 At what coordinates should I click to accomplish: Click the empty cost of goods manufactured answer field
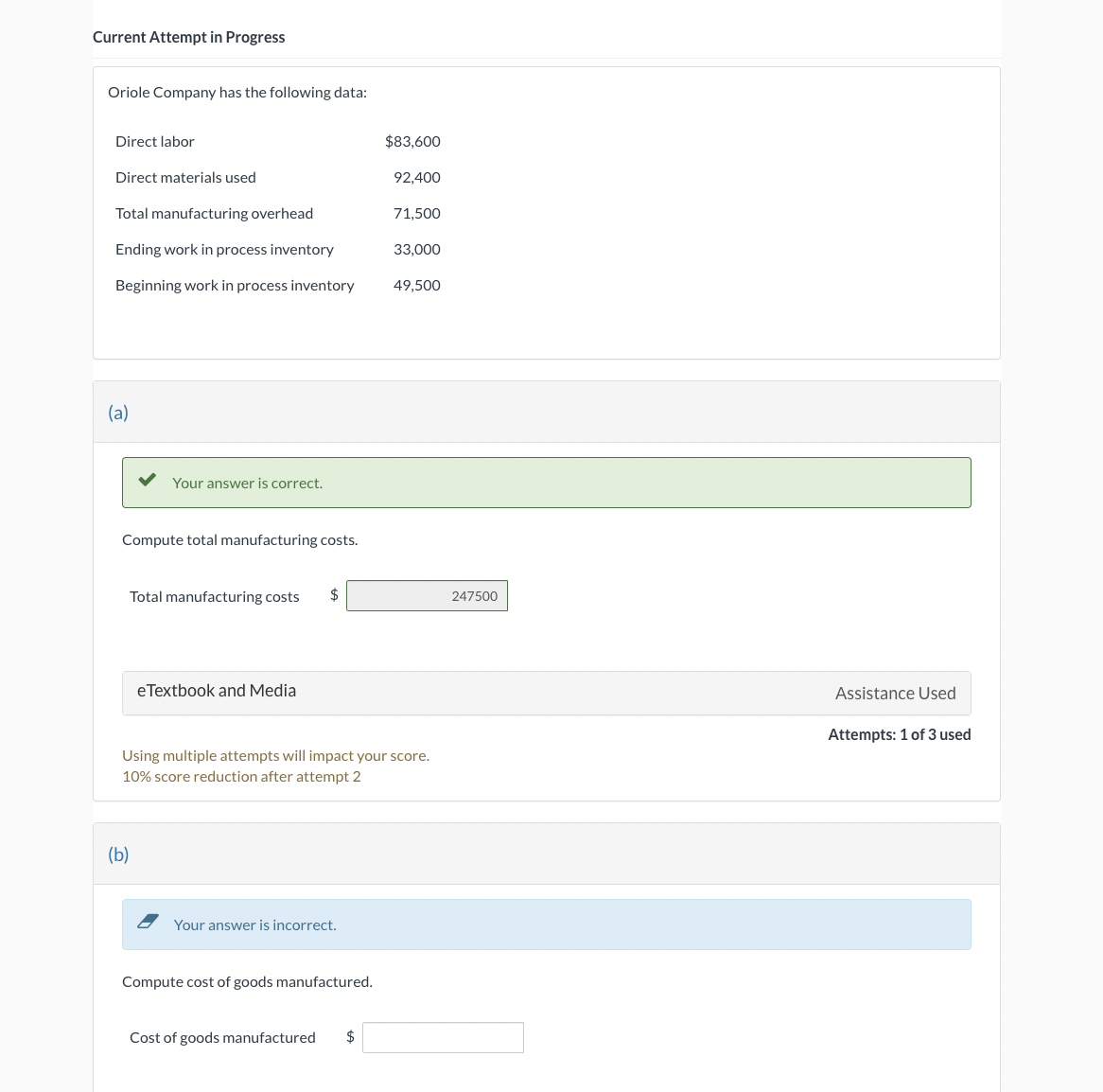coord(443,1037)
